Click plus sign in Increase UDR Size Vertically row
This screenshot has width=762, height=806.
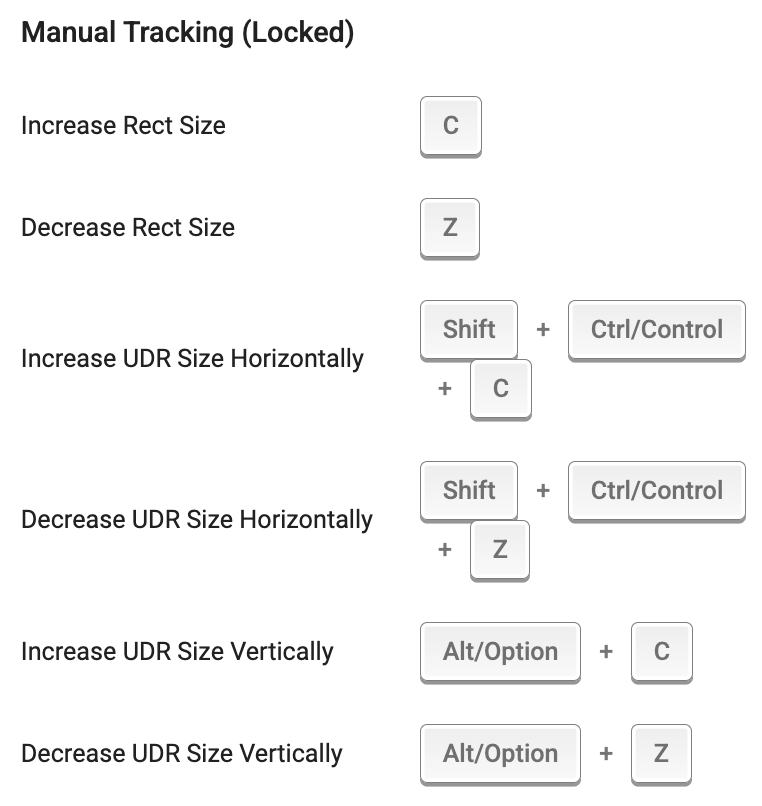coord(606,652)
